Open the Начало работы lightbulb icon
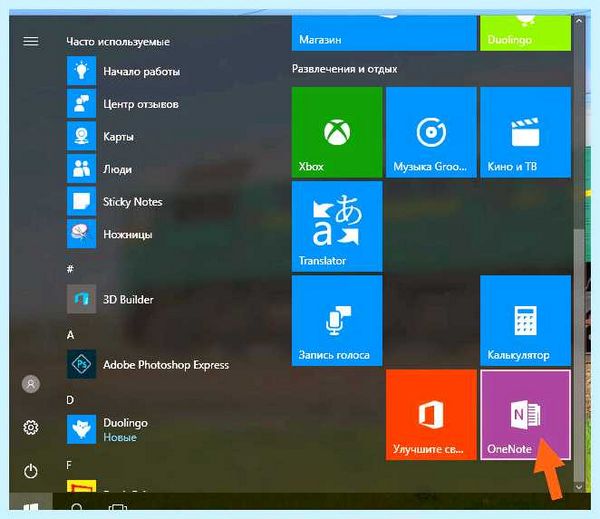The image size is (600, 519). coord(81,71)
